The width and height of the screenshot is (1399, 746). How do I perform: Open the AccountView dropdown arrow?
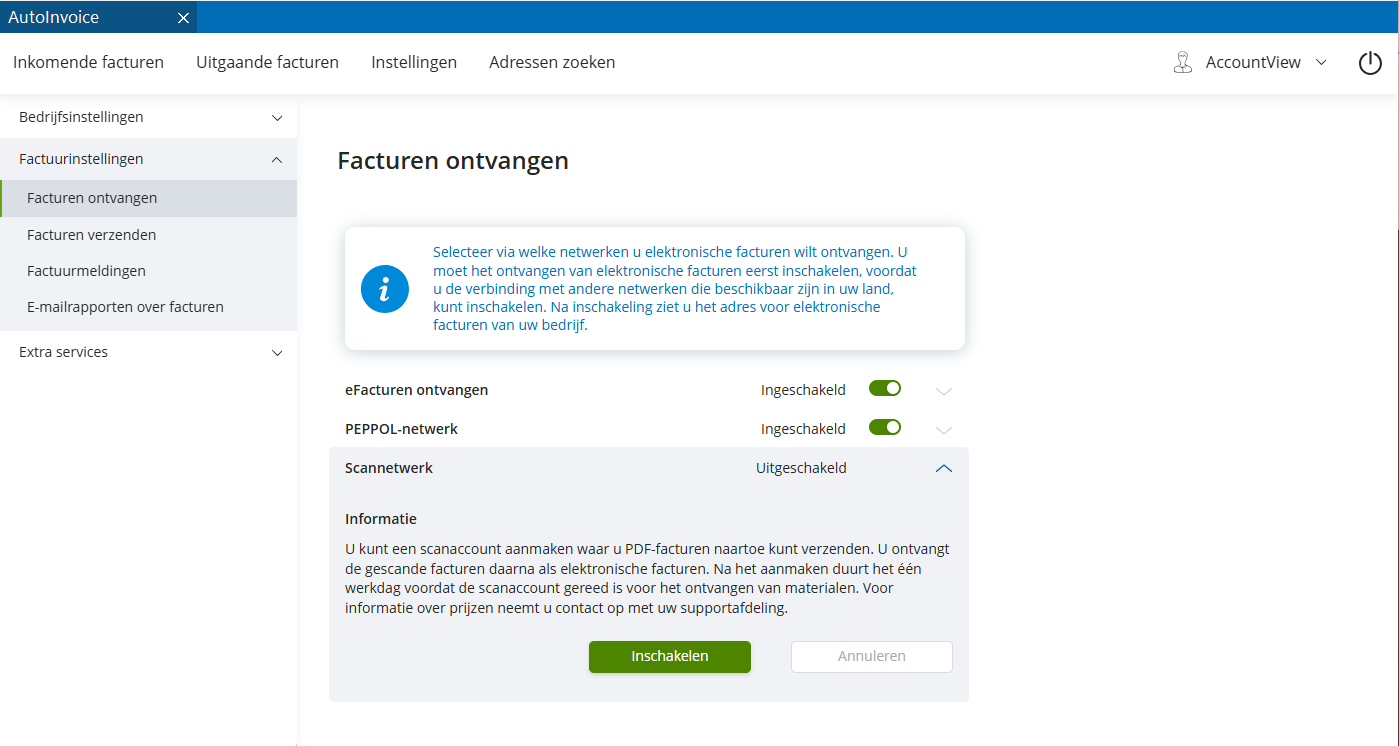(x=1321, y=62)
